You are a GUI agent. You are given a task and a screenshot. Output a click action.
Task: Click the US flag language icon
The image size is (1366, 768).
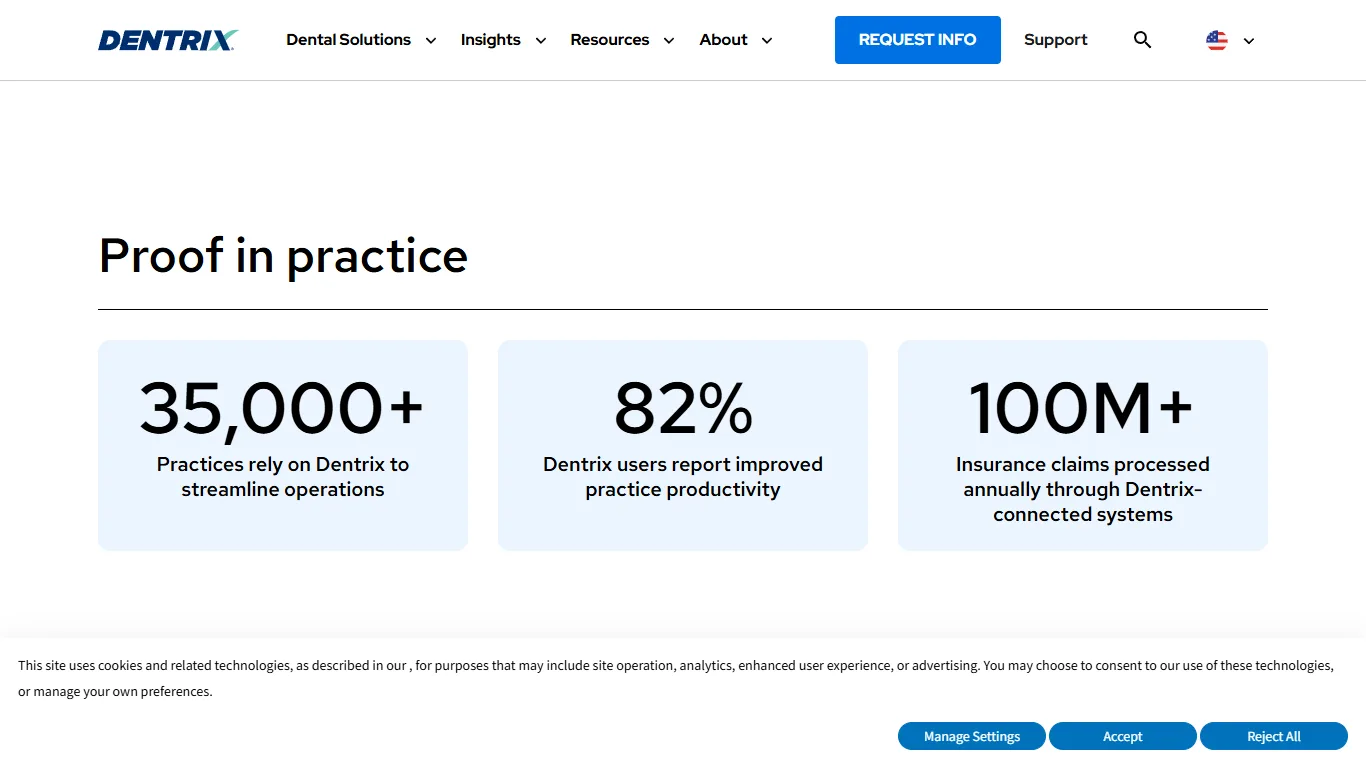(x=1217, y=40)
